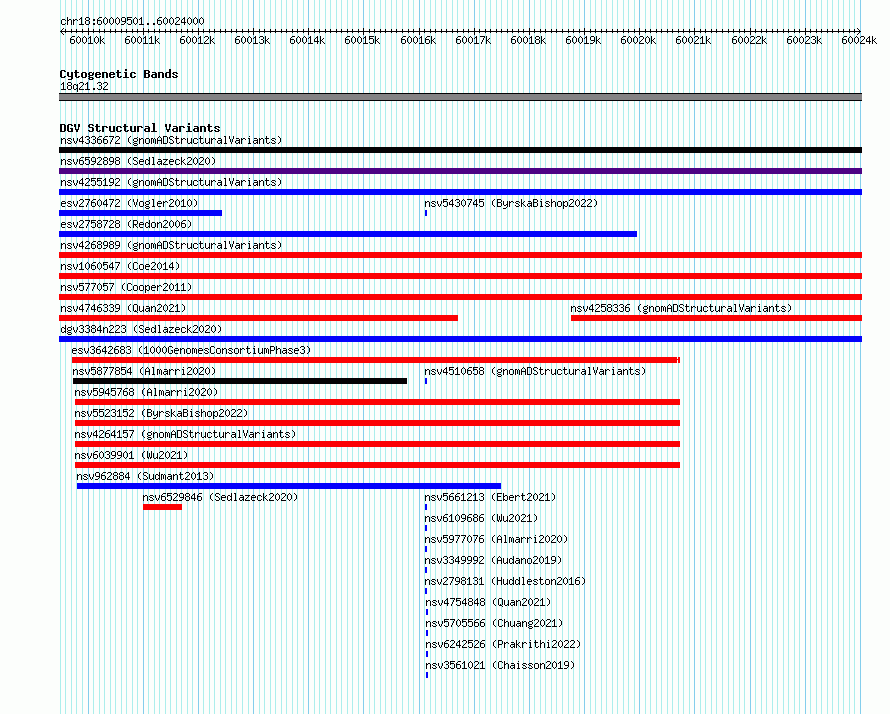
Task: Click the esv2760472 Vogler2010 label
Action: coord(129,203)
